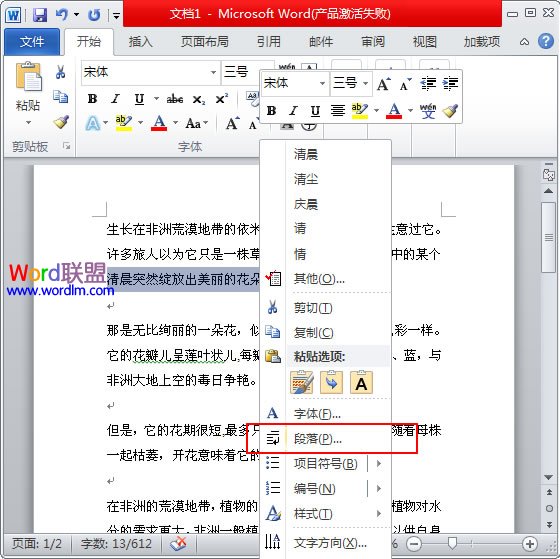Open the Undo history dropdown arrow
The height and width of the screenshot is (559, 560).
click(x=76, y=15)
